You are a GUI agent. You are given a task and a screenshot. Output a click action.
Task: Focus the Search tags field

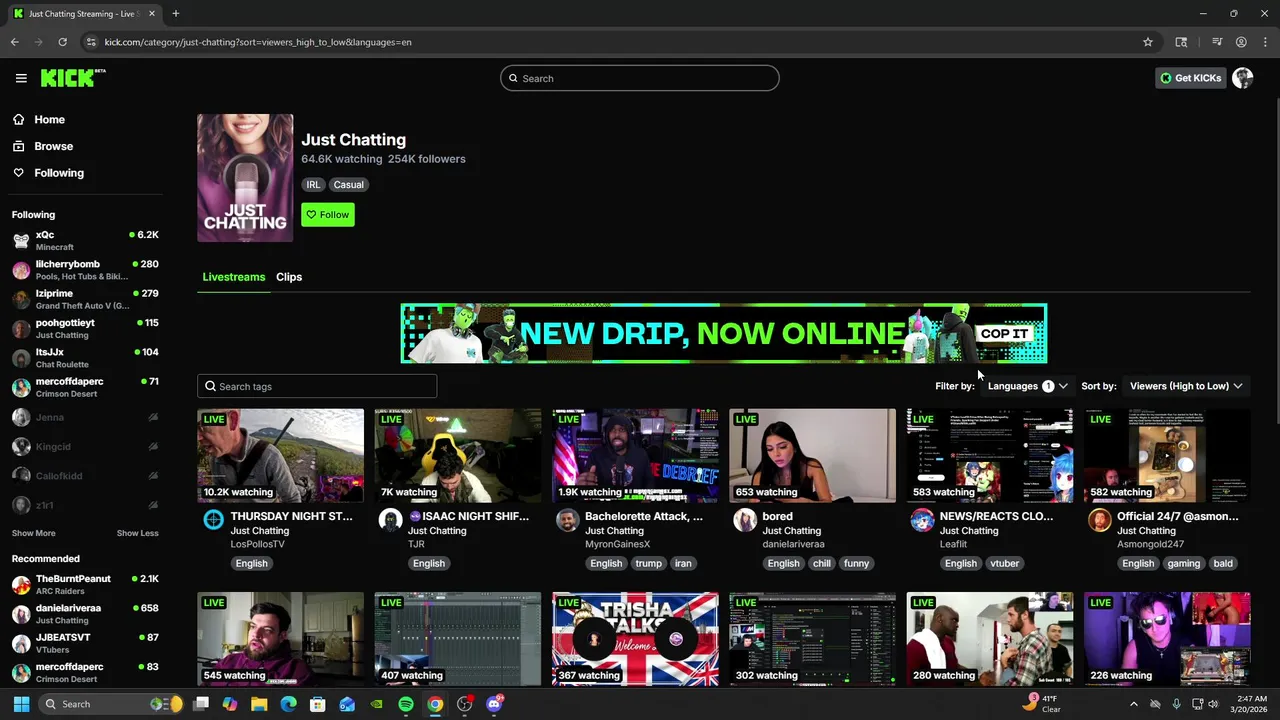(x=317, y=386)
